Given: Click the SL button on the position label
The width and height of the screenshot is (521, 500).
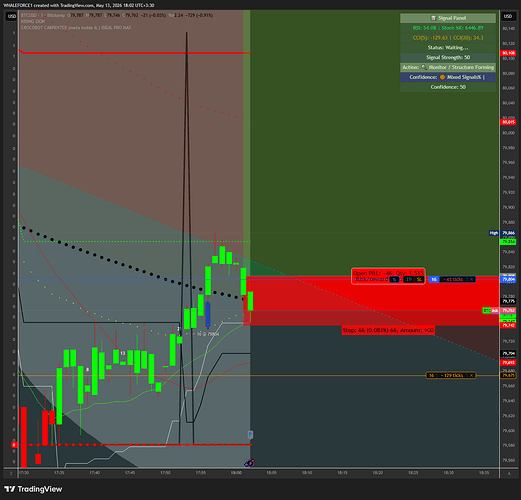Looking at the screenshot, I should pos(419,279).
